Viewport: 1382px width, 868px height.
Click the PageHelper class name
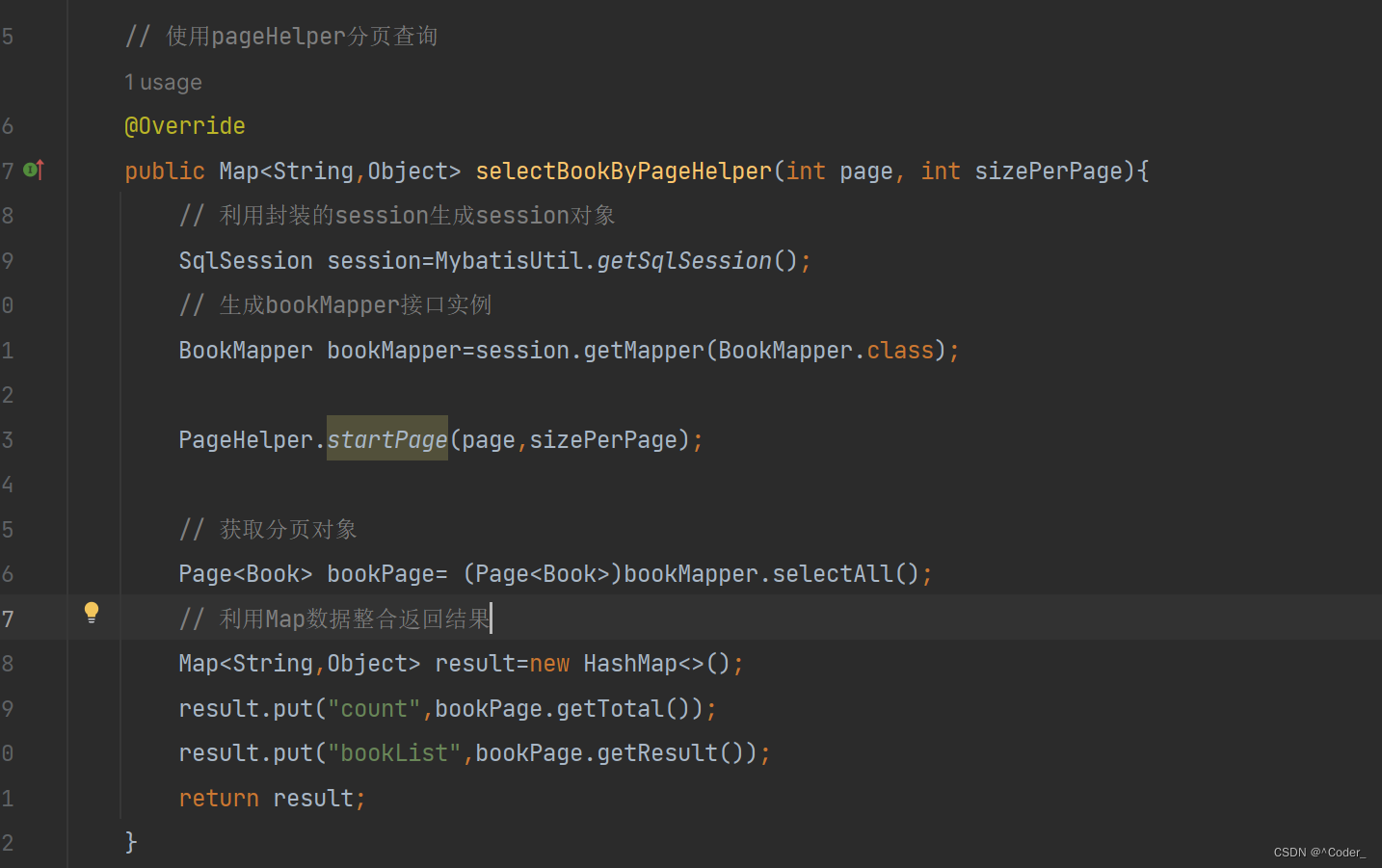coord(246,439)
